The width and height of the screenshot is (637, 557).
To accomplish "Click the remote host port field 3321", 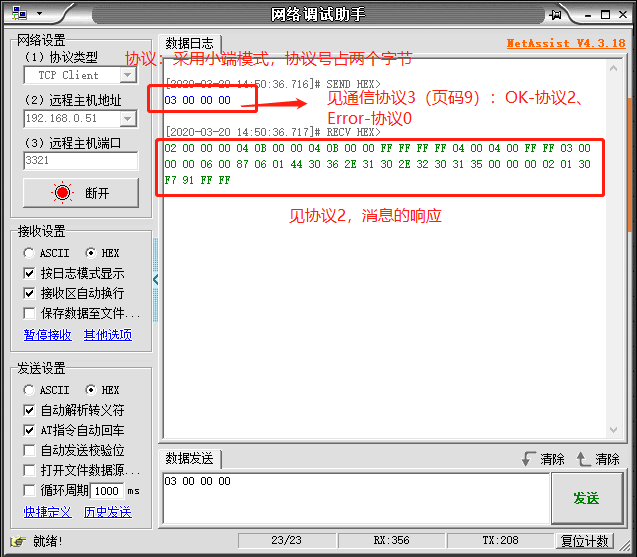I will pos(80,160).
